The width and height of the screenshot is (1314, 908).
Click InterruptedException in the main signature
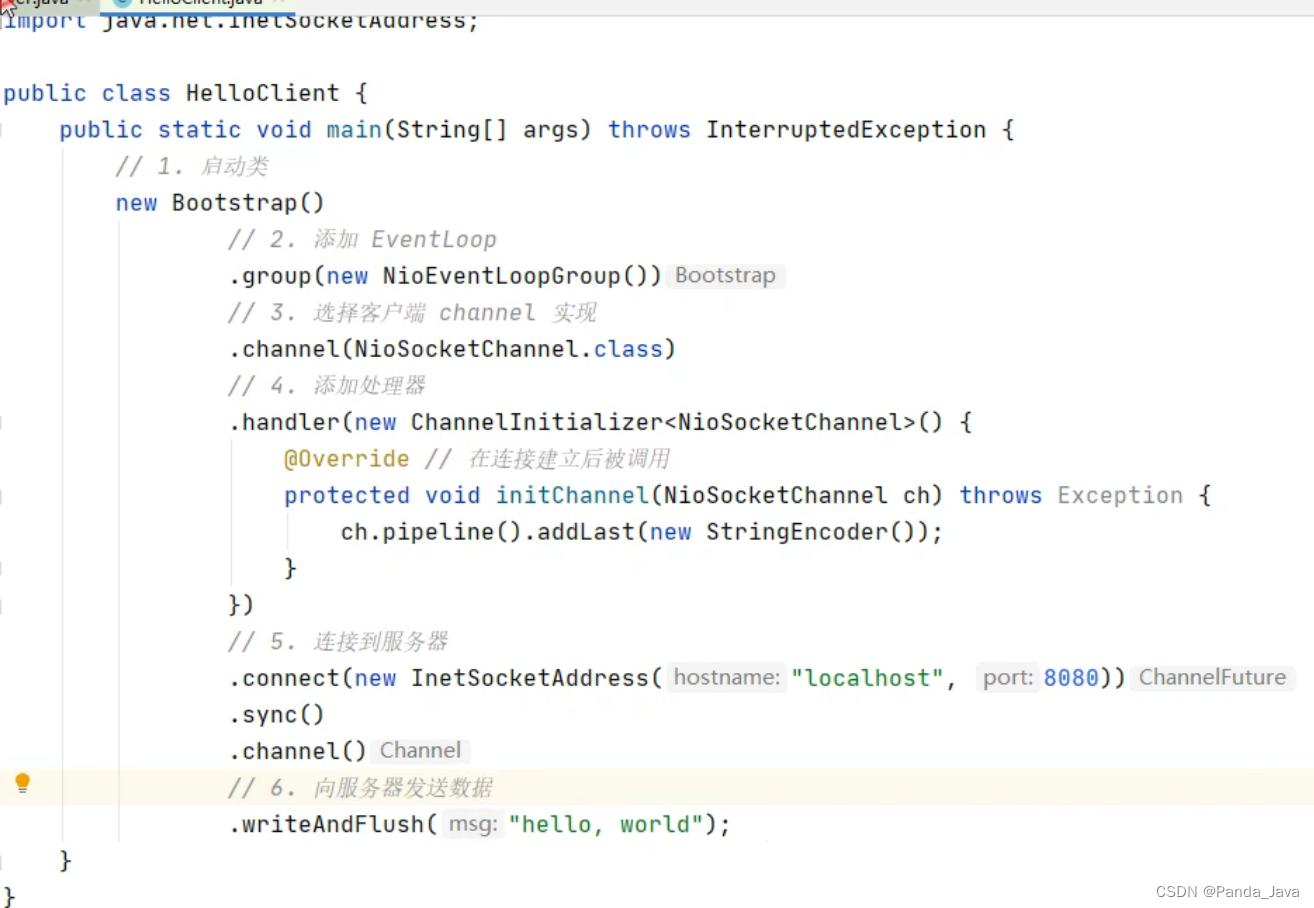click(846, 130)
